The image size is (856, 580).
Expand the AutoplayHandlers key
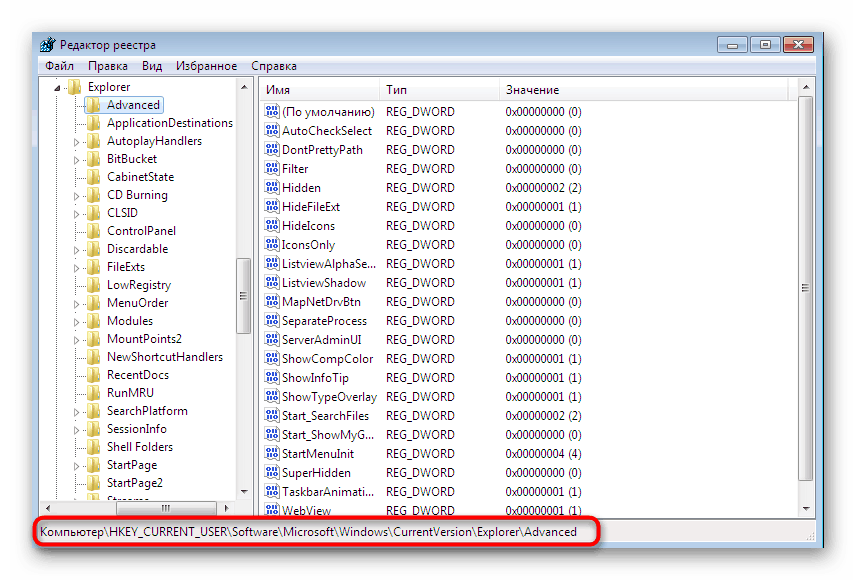[76, 142]
